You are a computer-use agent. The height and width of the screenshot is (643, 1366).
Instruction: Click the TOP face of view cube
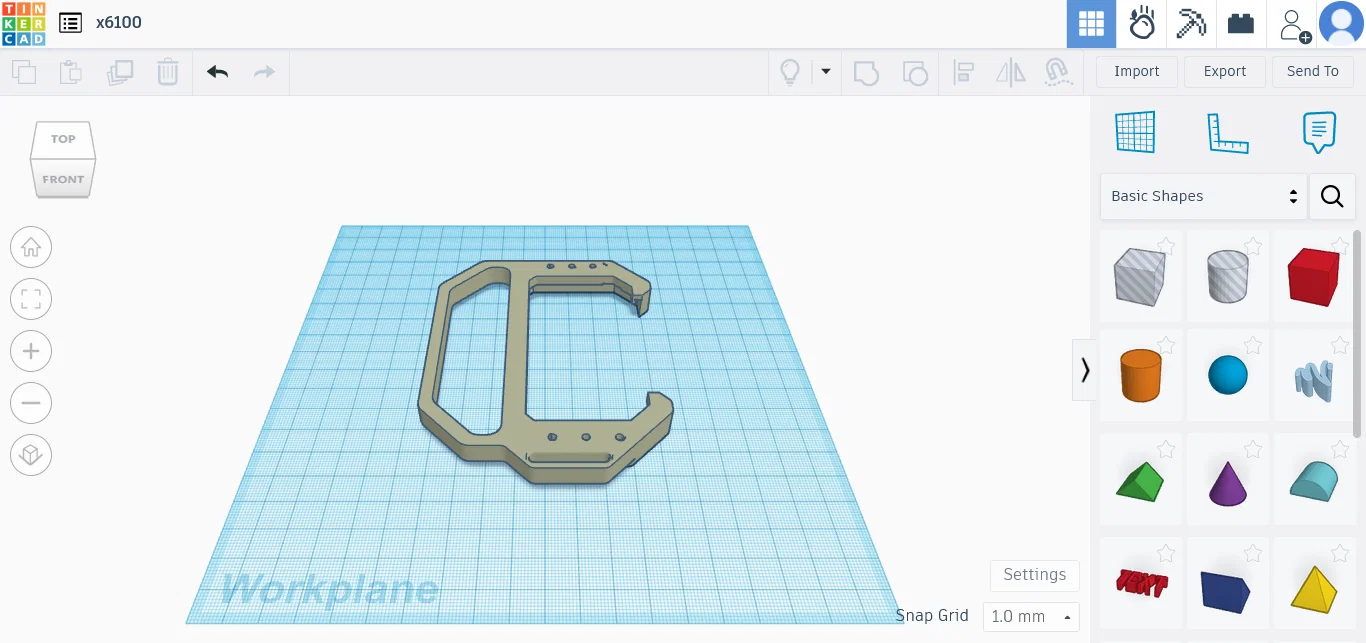tap(63, 139)
